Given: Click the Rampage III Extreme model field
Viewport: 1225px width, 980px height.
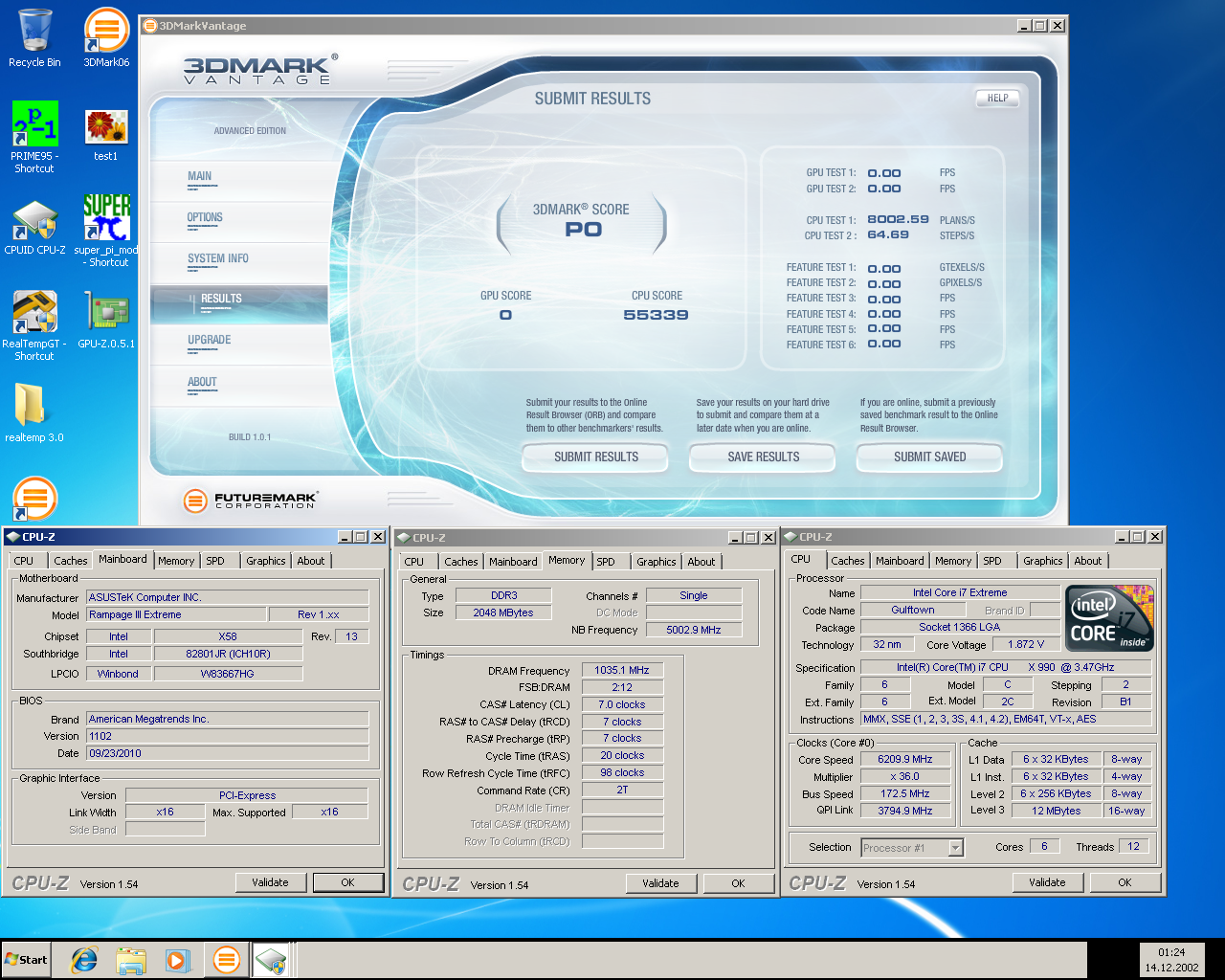Looking at the screenshot, I should click(x=176, y=614).
